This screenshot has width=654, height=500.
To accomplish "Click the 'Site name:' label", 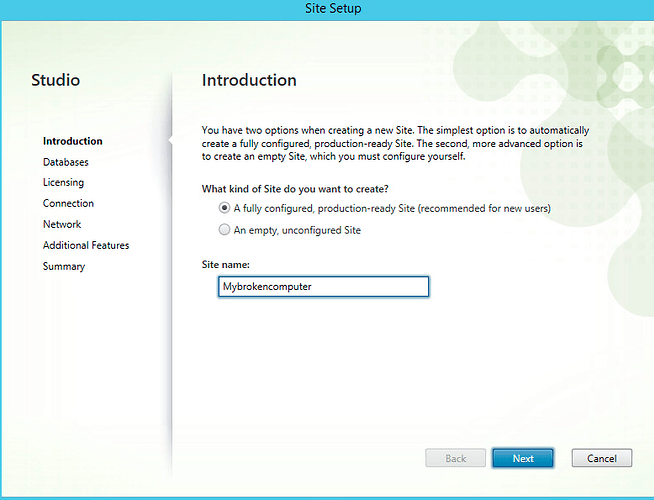I will click(x=228, y=264).
